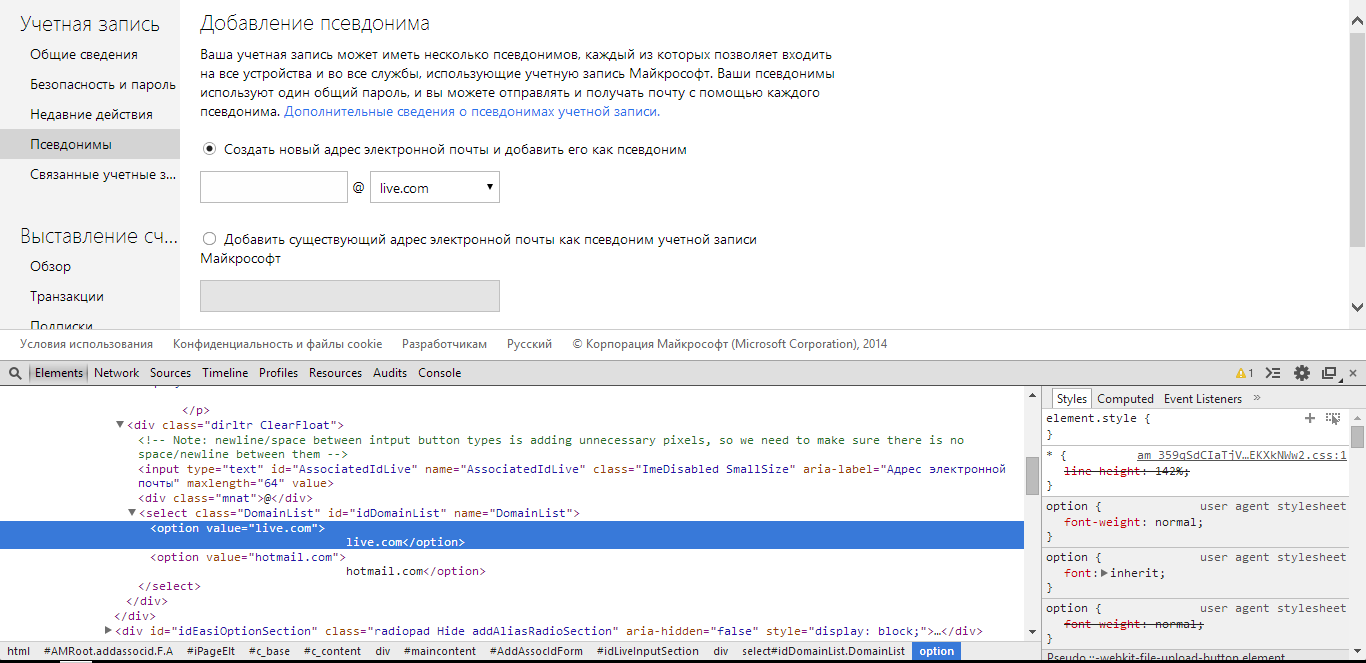
Task: Select the add existing email alias radio
Action: [x=209, y=239]
